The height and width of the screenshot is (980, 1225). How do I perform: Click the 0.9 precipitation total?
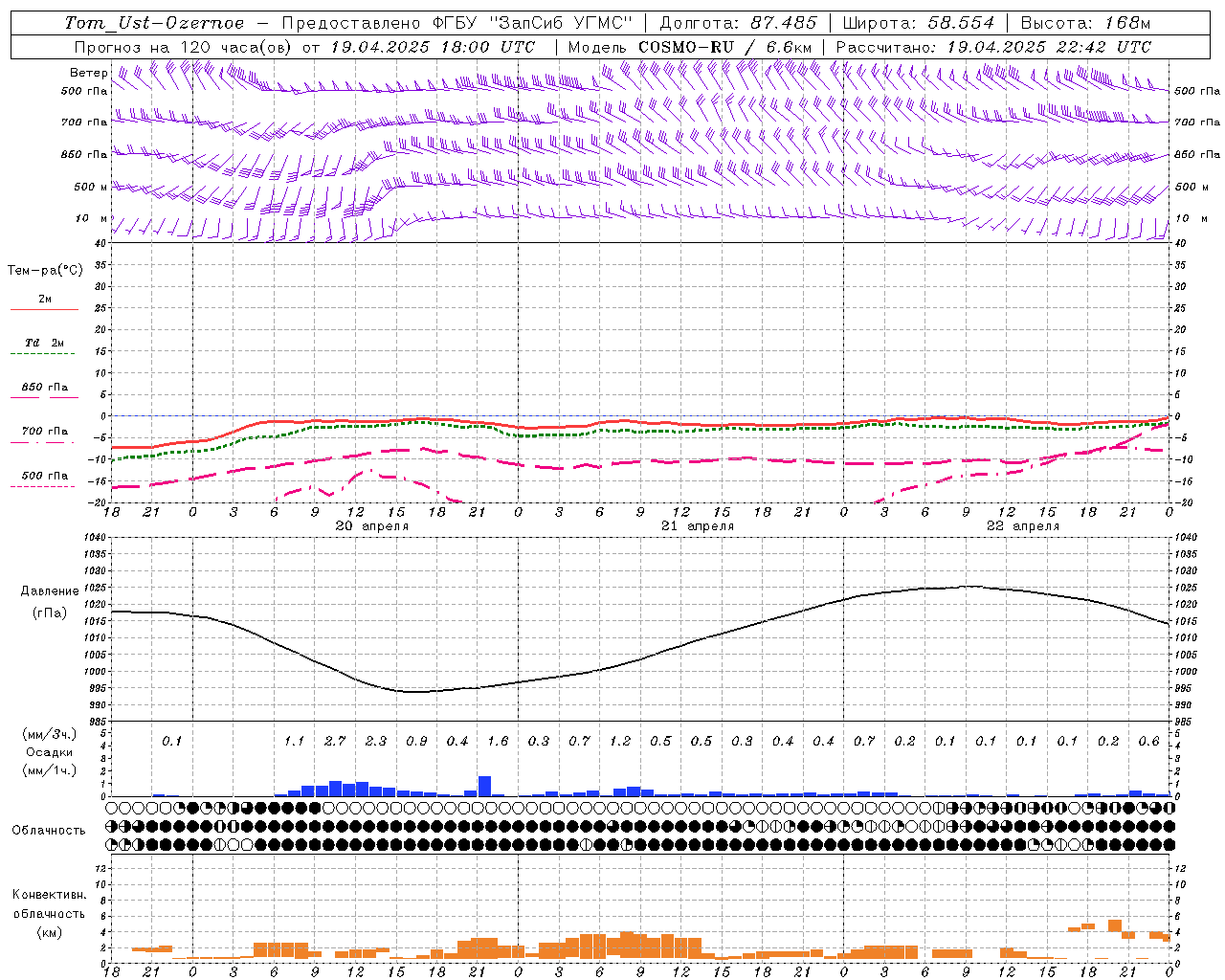pyautogui.click(x=416, y=742)
